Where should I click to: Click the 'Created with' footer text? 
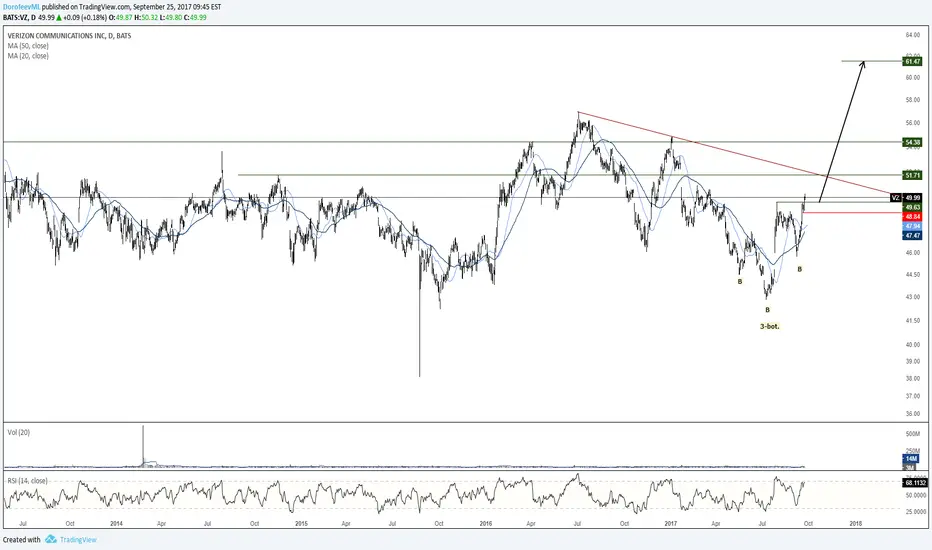point(21,540)
